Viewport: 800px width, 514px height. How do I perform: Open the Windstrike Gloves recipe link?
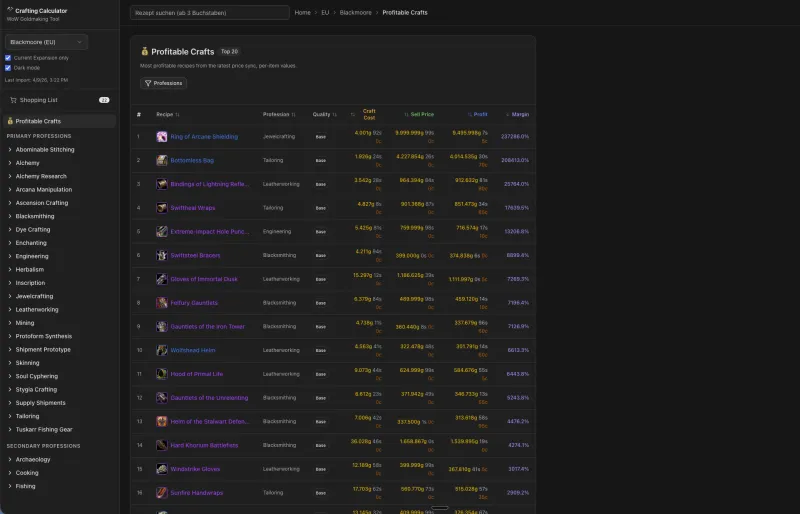coord(195,469)
